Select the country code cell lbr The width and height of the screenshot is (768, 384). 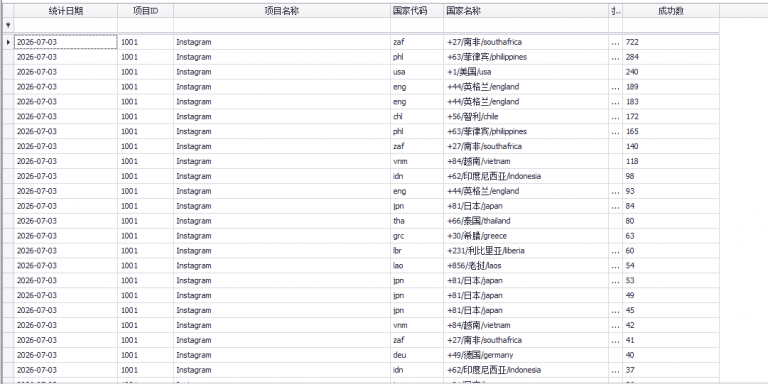(x=417, y=251)
